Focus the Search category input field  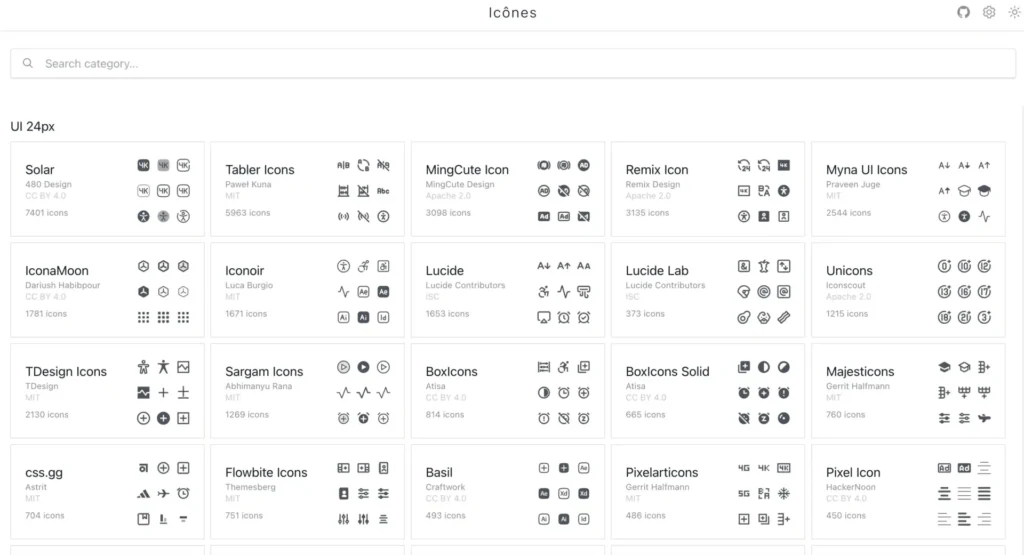coord(513,63)
